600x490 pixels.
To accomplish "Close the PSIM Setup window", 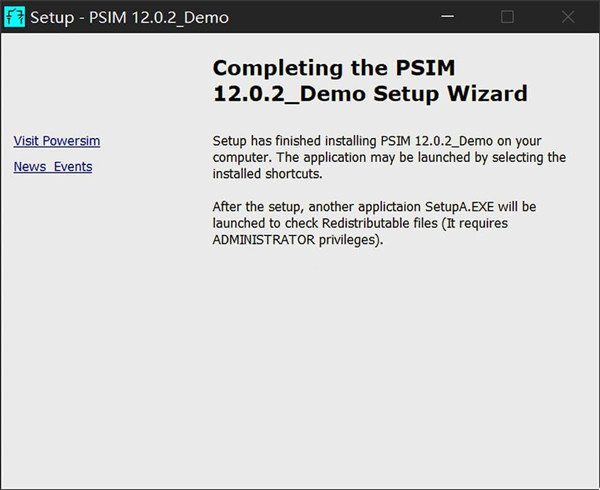I will coord(568,16).
